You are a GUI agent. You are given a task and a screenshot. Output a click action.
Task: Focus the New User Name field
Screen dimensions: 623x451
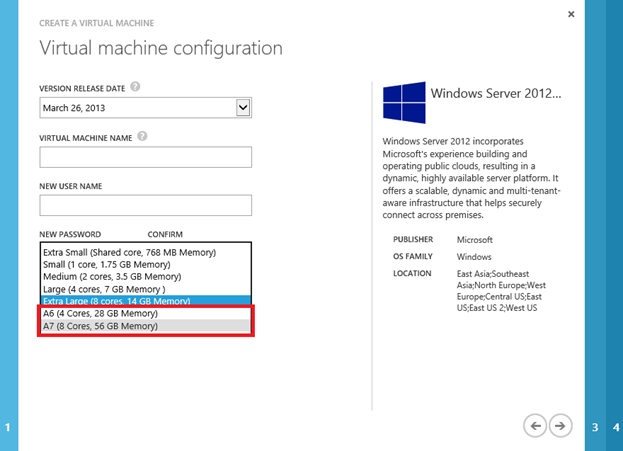click(145, 205)
